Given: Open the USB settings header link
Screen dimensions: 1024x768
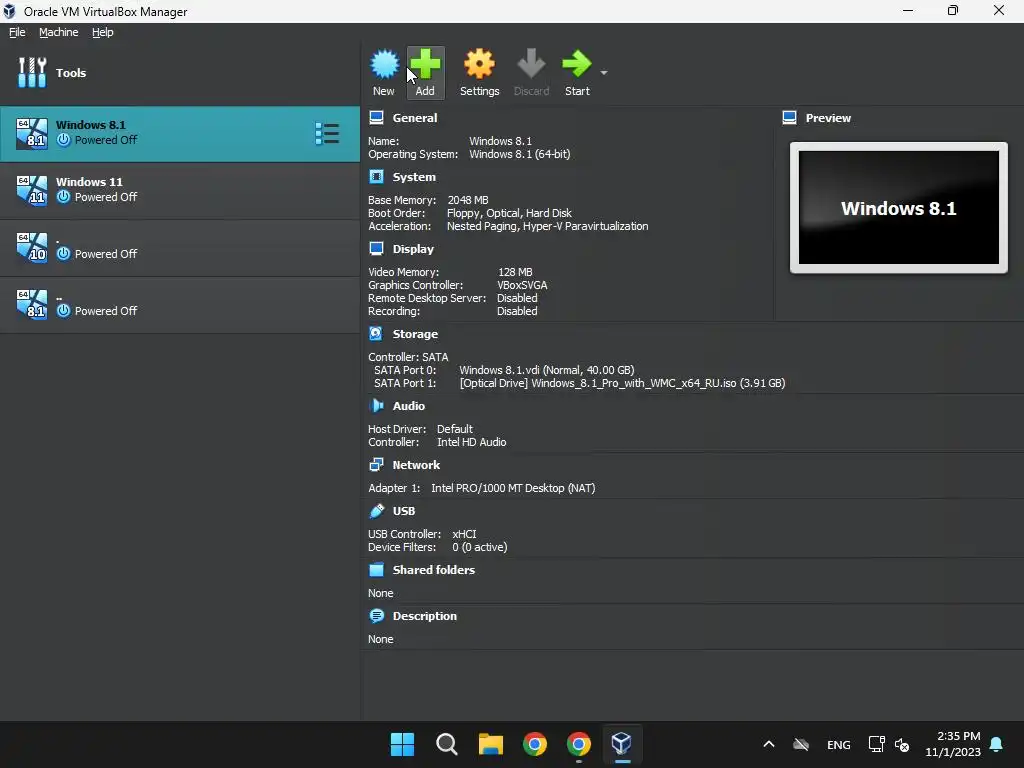Looking at the screenshot, I should [x=404, y=511].
